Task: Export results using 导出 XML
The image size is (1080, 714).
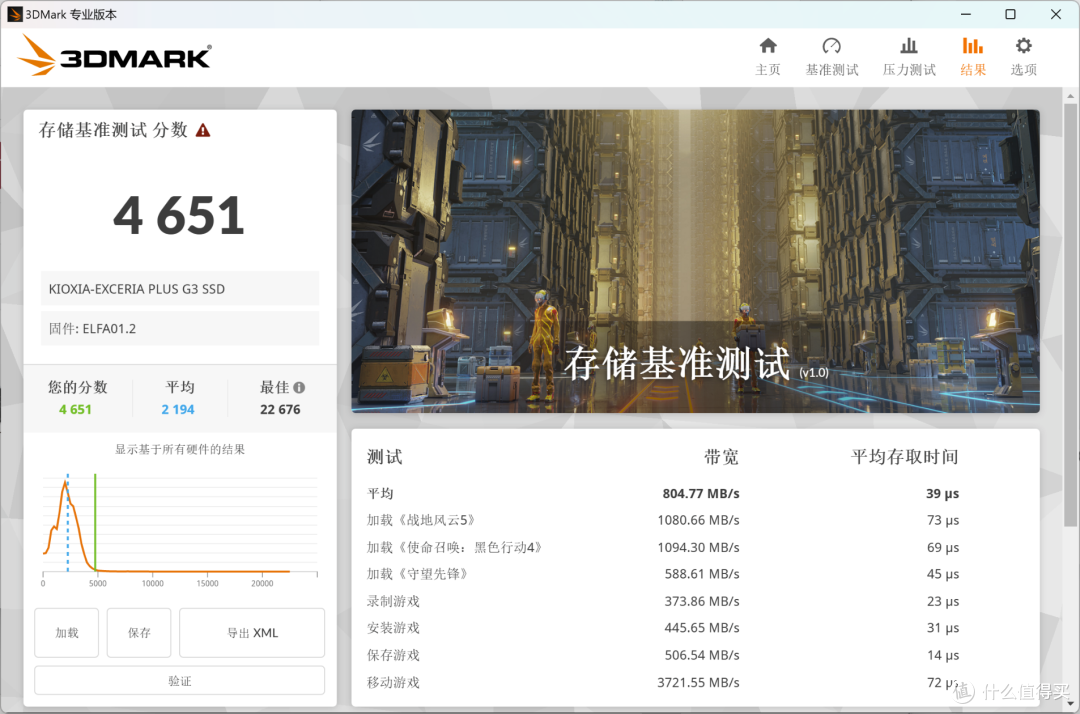Action: pos(251,632)
